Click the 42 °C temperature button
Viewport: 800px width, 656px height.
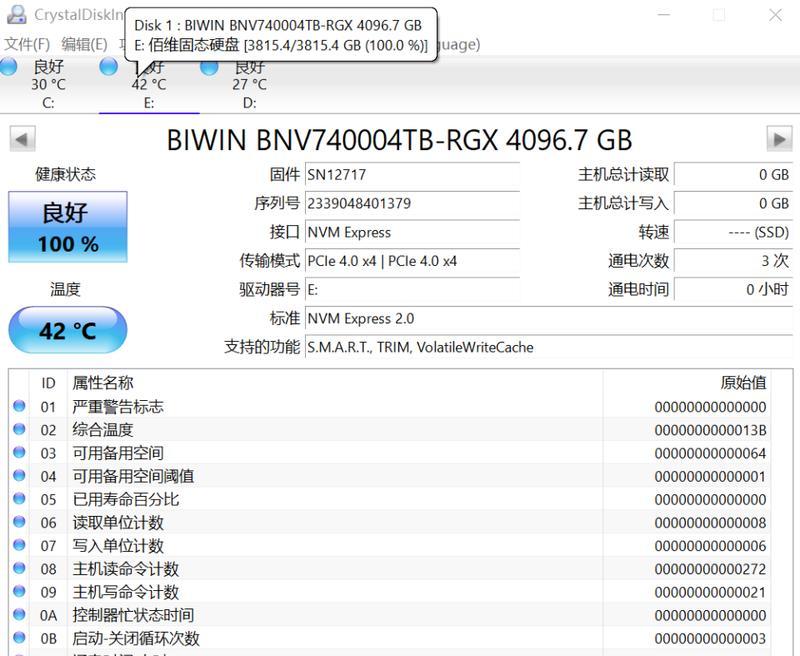pyautogui.click(x=68, y=330)
